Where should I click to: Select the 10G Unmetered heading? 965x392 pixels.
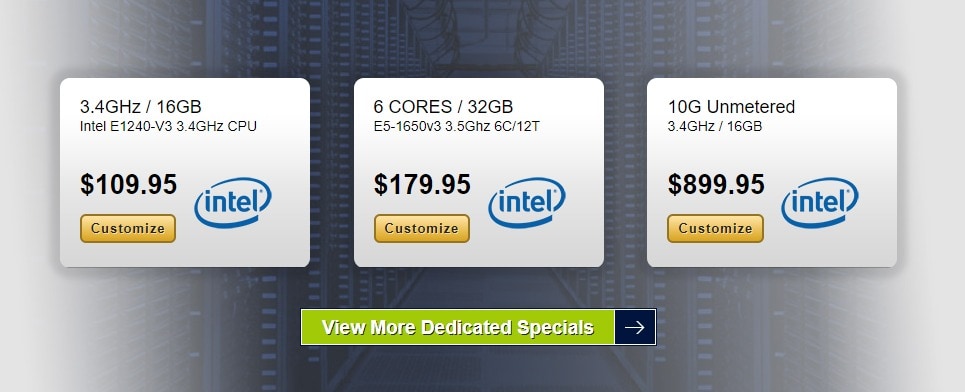point(731,106)
